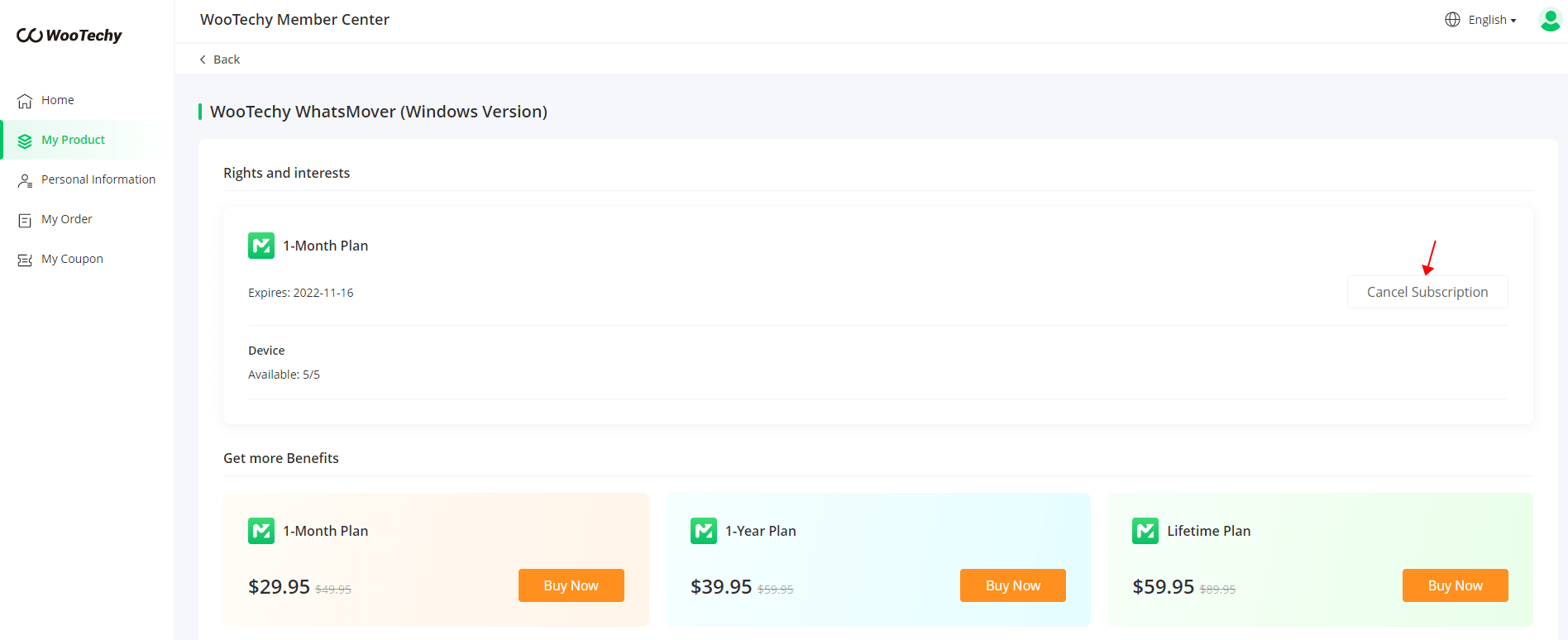Buy the $59.95 Lifetime Plan
Screen dimensions: 1568x640
coord(1455,585)
